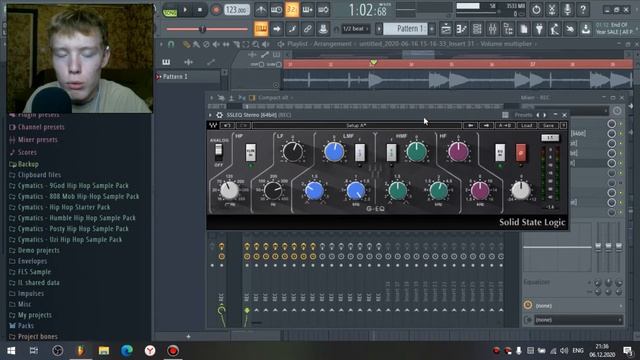Screen dimensions: 640x360
Task: Click the microphone icon in the top bar
Action: [567, 9]
